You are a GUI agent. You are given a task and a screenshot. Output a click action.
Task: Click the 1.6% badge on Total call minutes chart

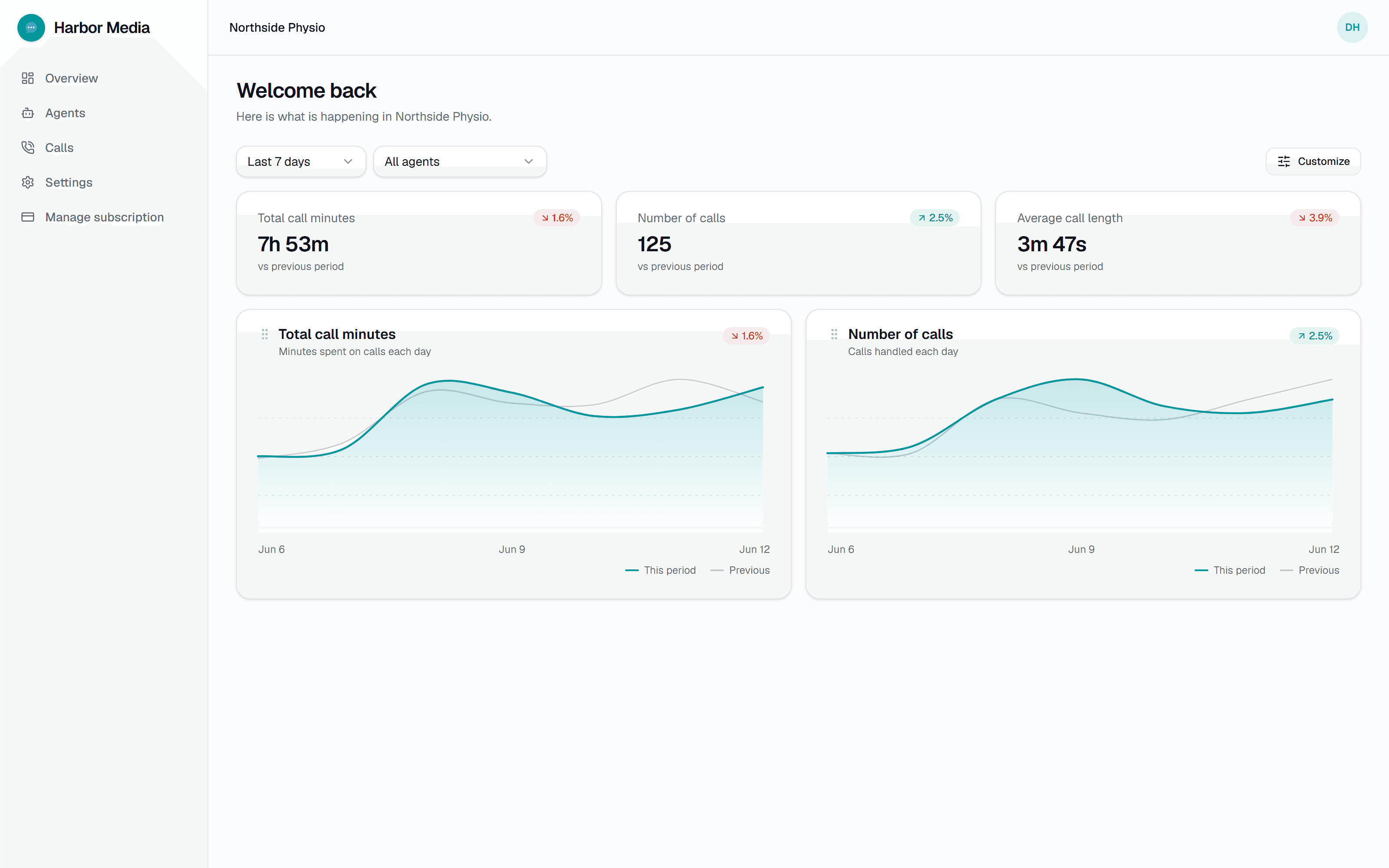(746, 336)
